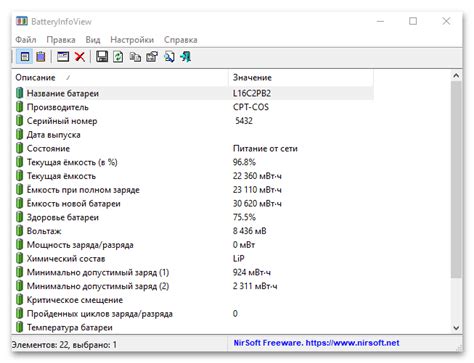Open the gray hand-and-card properties icon
The width and height of the screenshot is (474, 363).
point(152,57)
